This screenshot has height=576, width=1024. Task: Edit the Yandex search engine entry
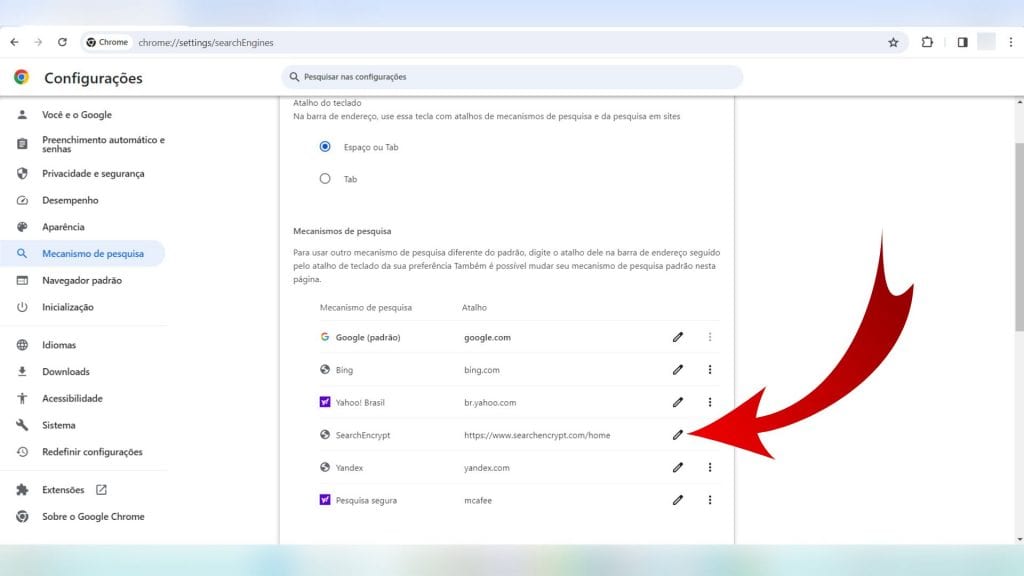coord(677,467)
